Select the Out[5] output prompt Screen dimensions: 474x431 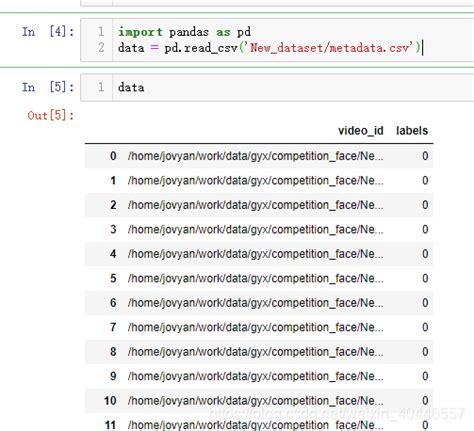51,115
